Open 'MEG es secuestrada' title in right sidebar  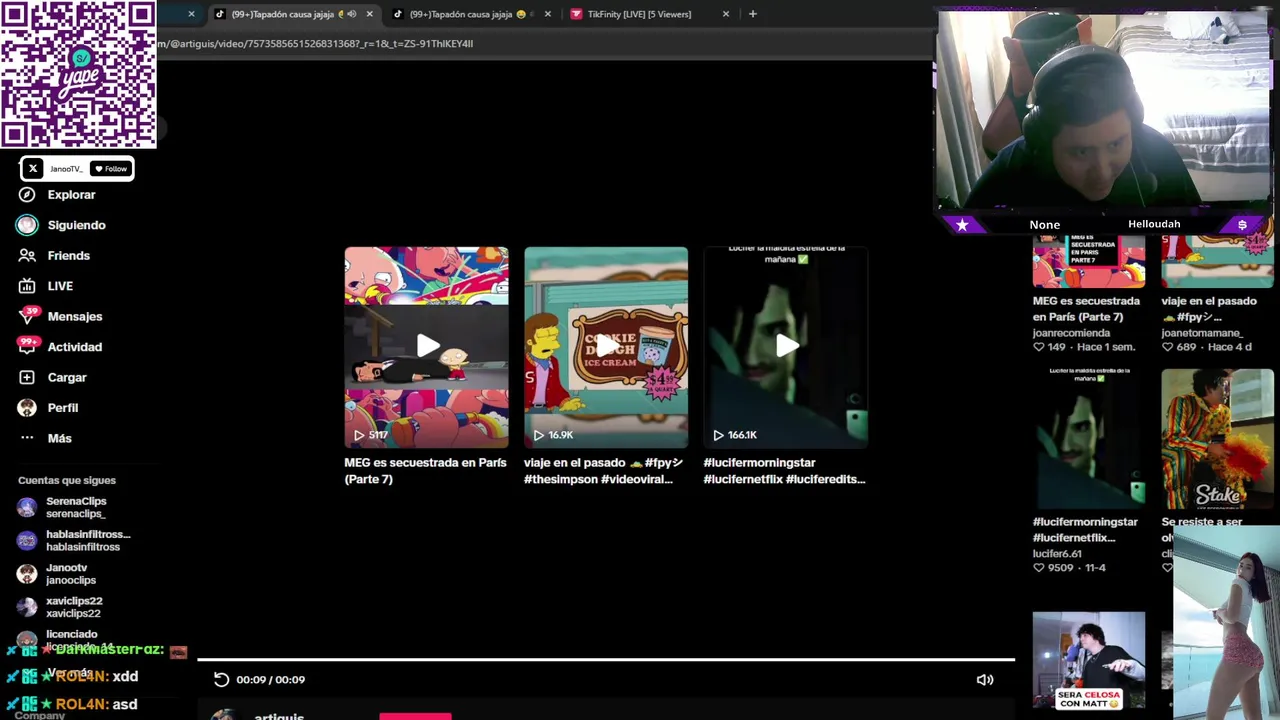[x=1086, y=309]
